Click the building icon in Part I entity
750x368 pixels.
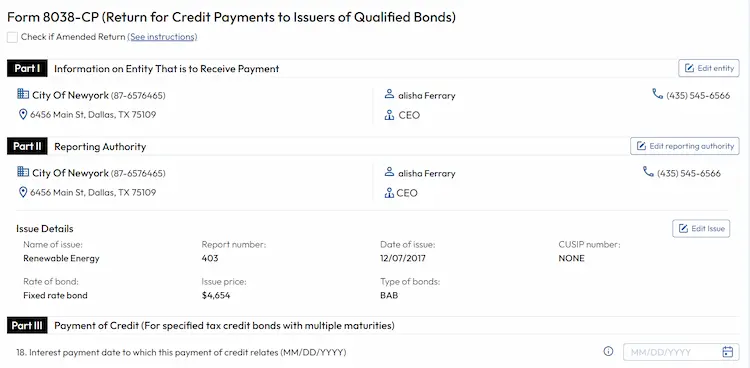click(x=23, y=94)
